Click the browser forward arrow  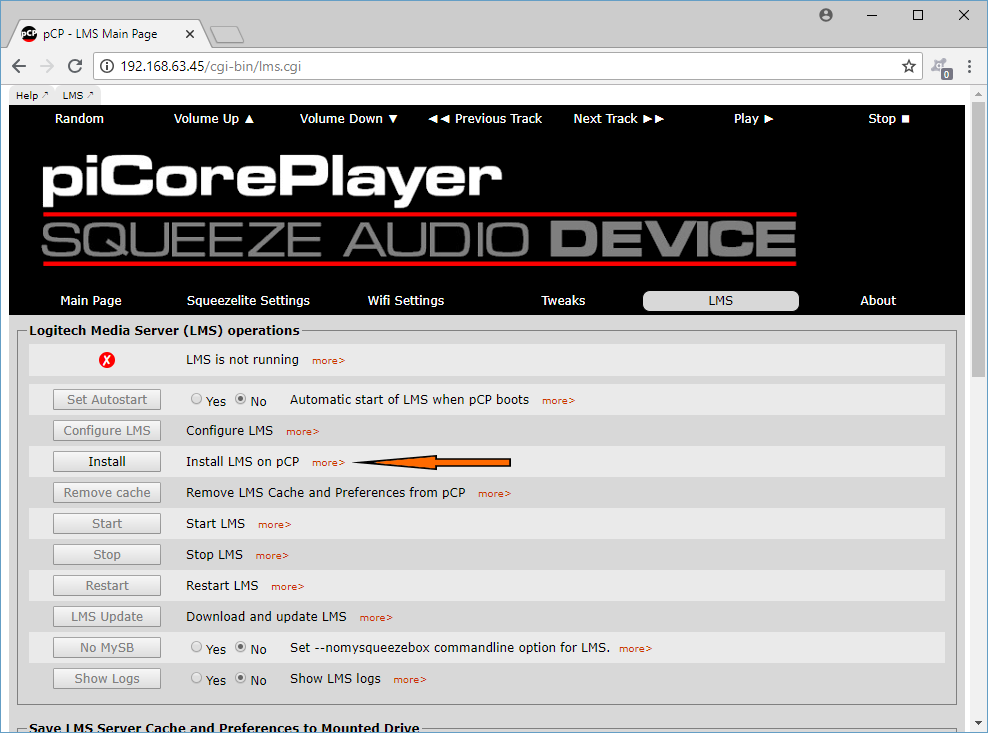click(x=47, y=66)
